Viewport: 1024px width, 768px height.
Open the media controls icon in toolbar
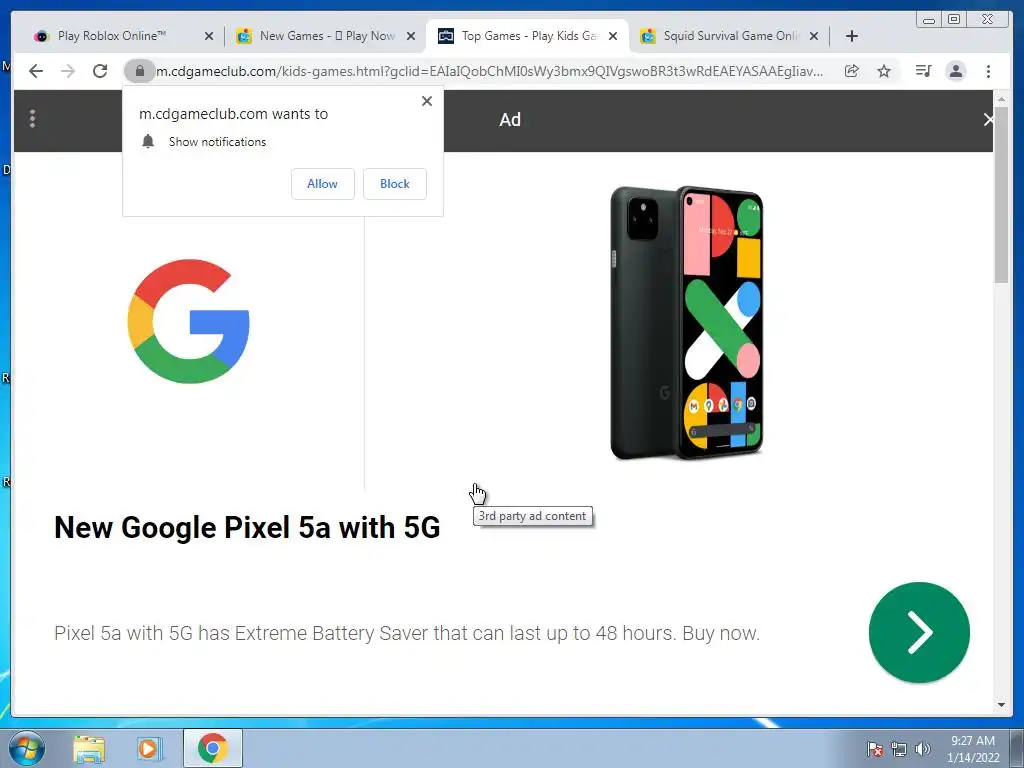tap(923, 71)
